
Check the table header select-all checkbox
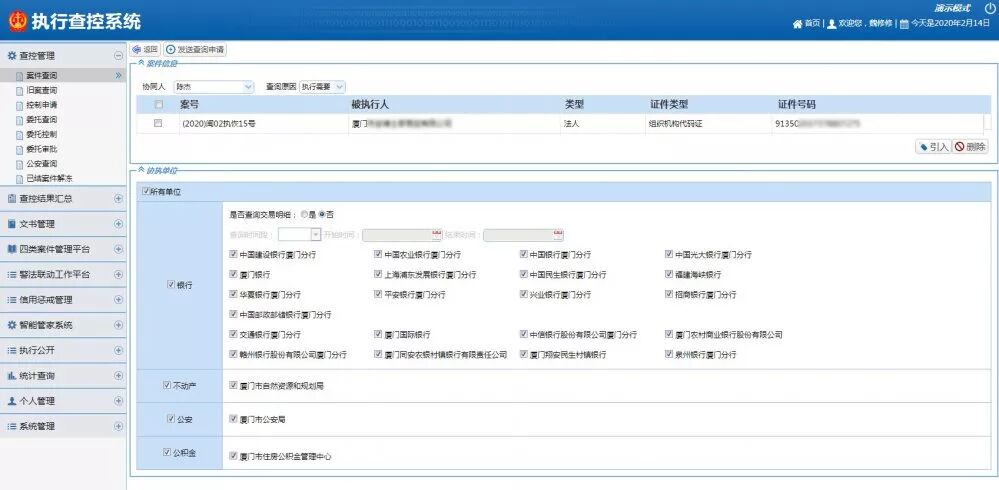(158, 104)
